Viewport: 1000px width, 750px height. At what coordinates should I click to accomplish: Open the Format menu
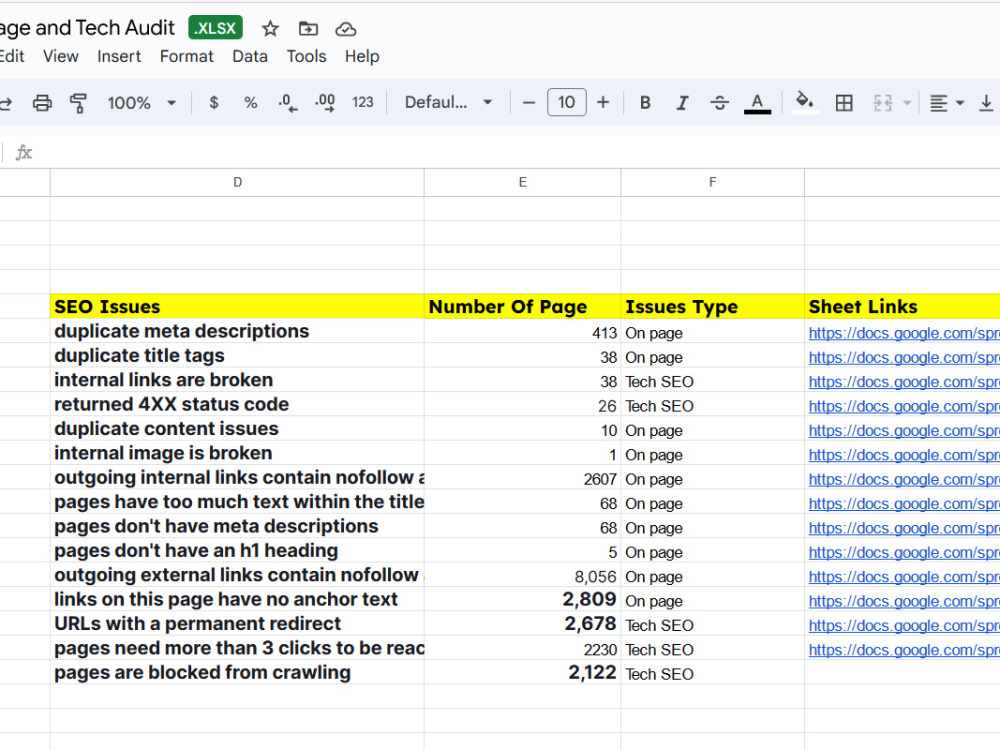click(186, 56)
